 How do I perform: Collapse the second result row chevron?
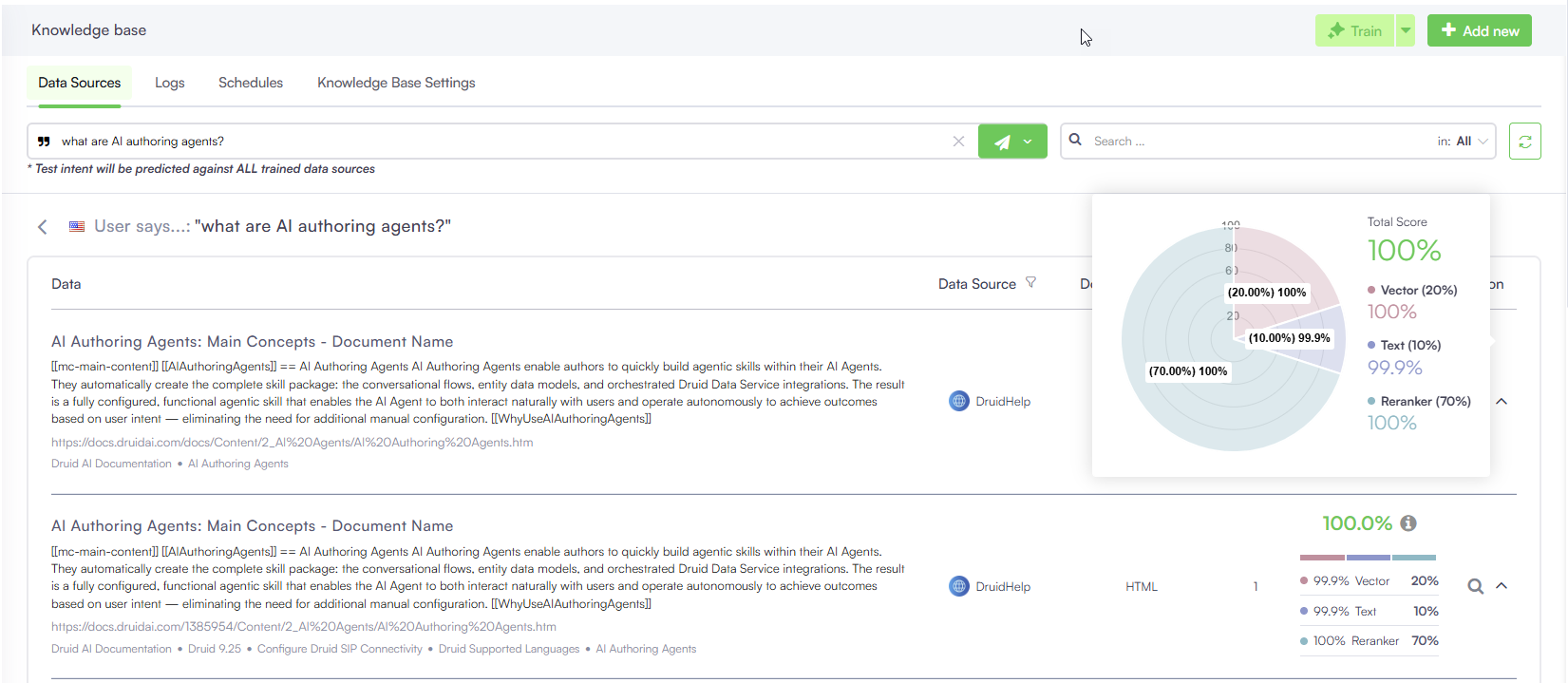(x=1502, y=585)
